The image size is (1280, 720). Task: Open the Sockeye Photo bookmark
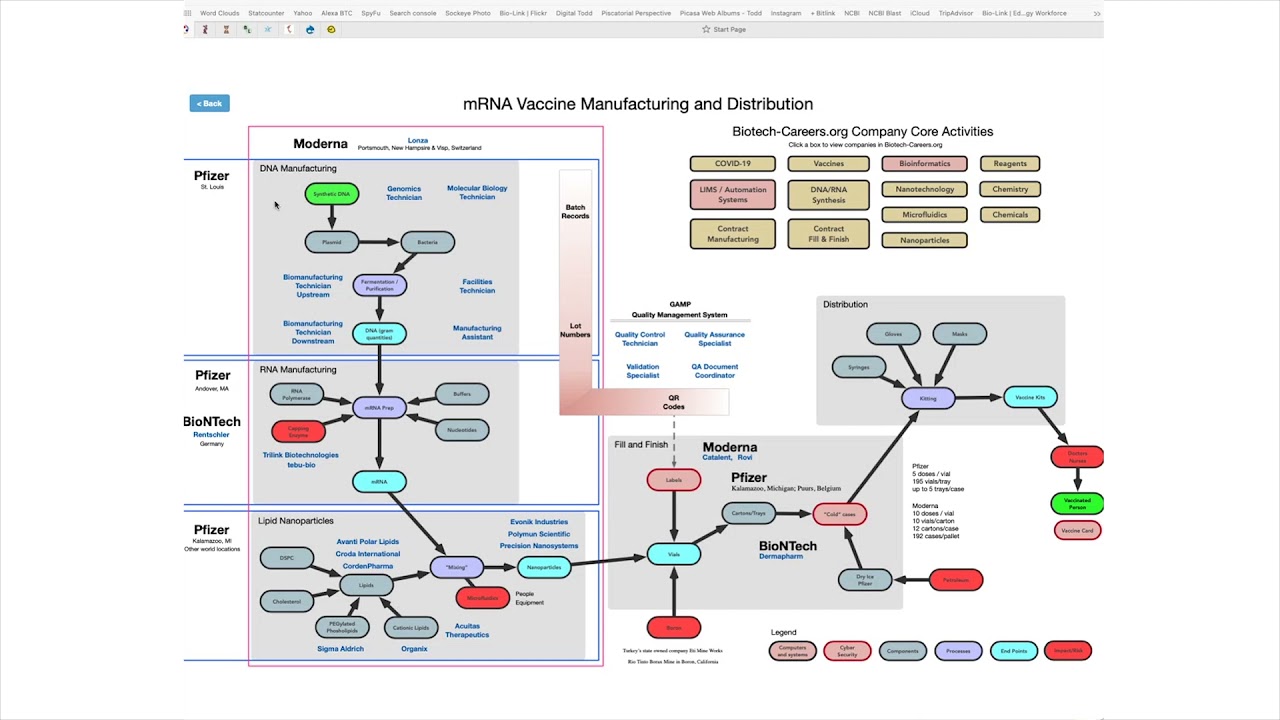point(468,13)
